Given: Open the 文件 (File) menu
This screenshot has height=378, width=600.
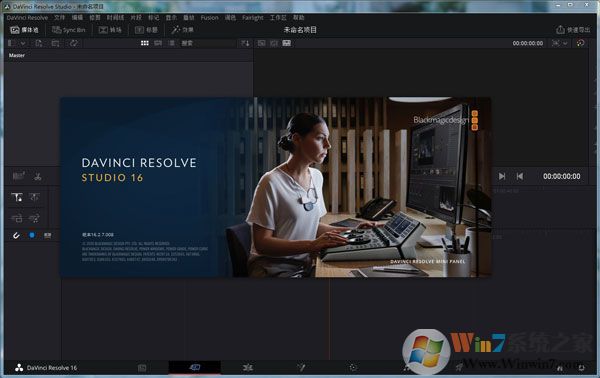Looking at the screenshot, I should (x=59, y=18).
